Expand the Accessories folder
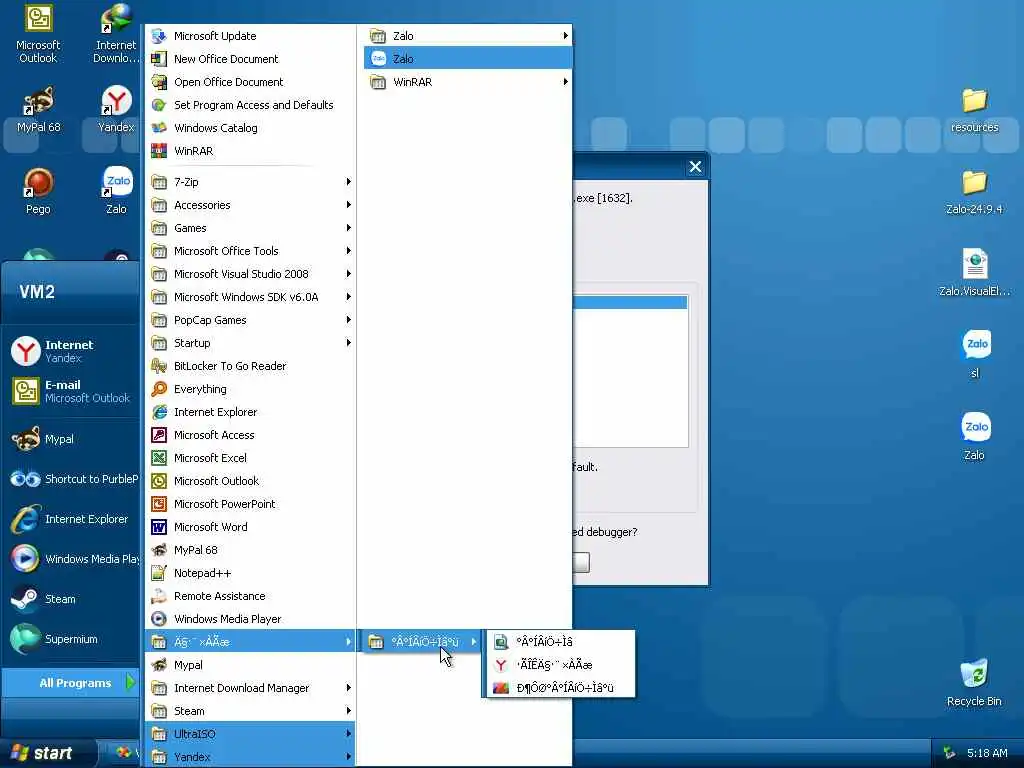 coord(249,205)
